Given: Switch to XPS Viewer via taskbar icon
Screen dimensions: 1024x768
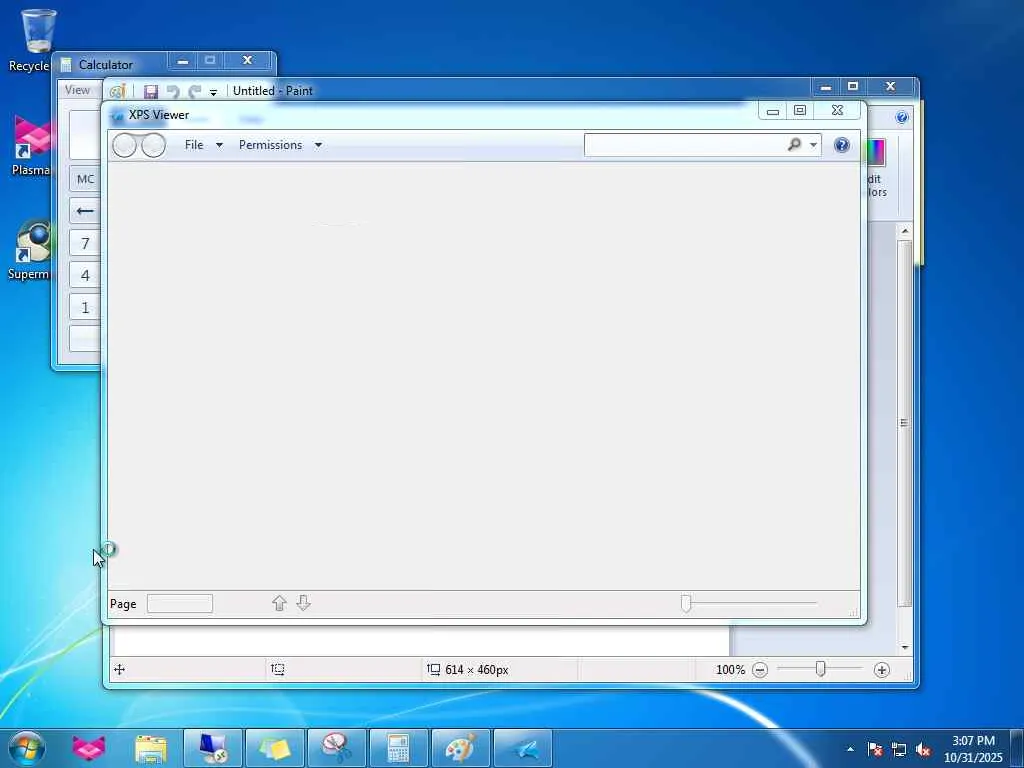Looking at the screenshot, I should (523, 748).
